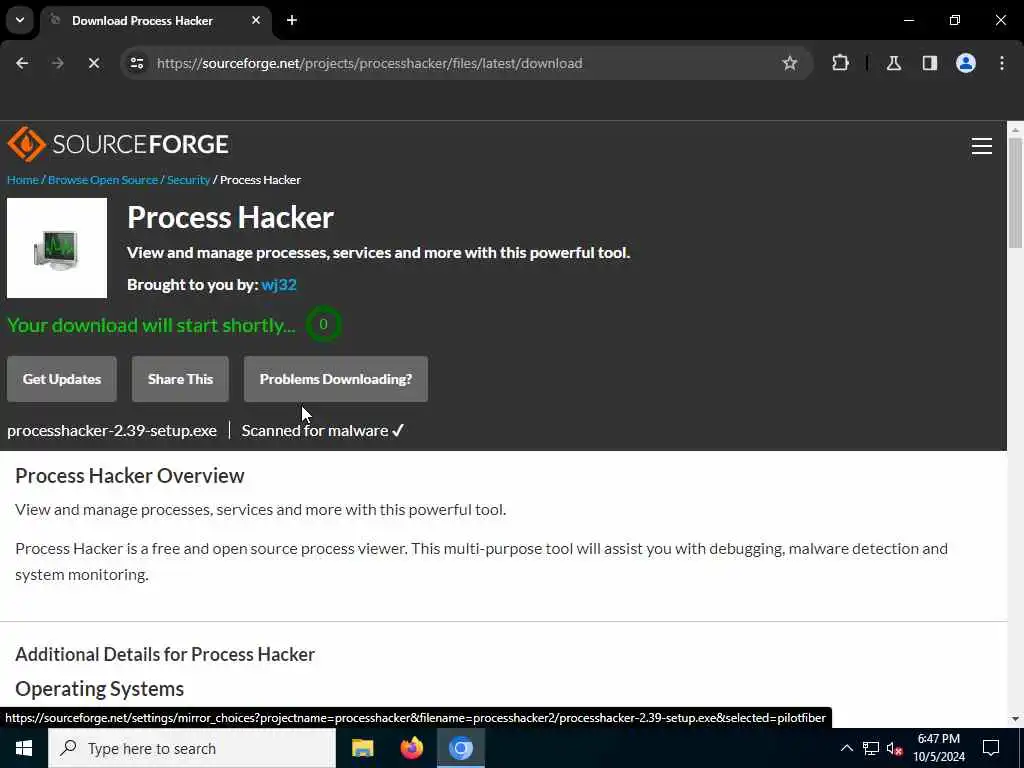Click the Process Hacker Overview heading

pos(129,476)
